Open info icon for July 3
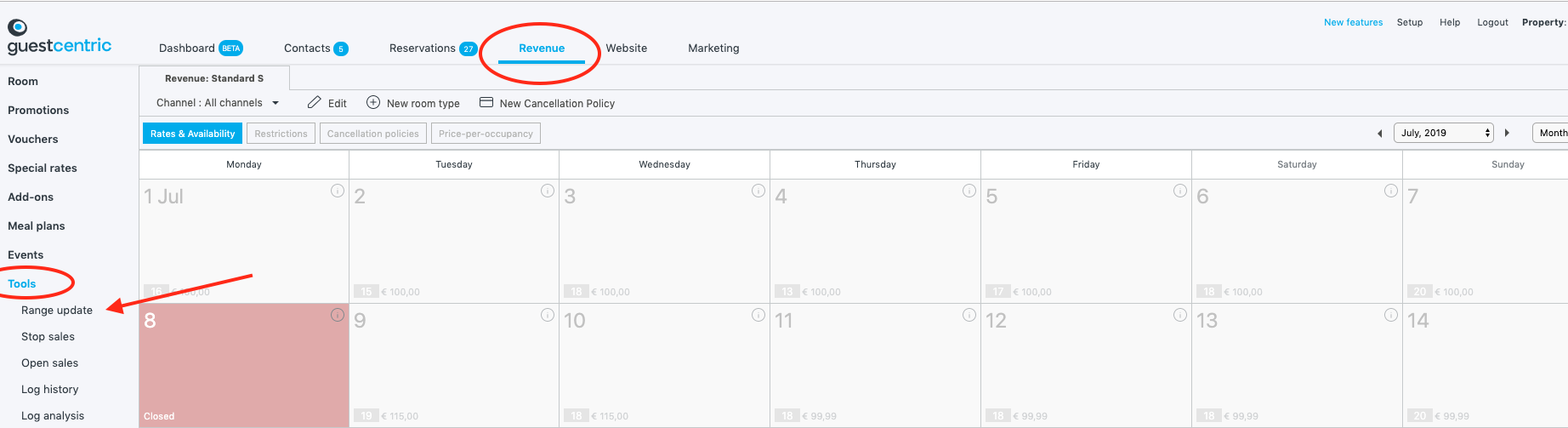 pyautogui.click(x=758, y=191)
